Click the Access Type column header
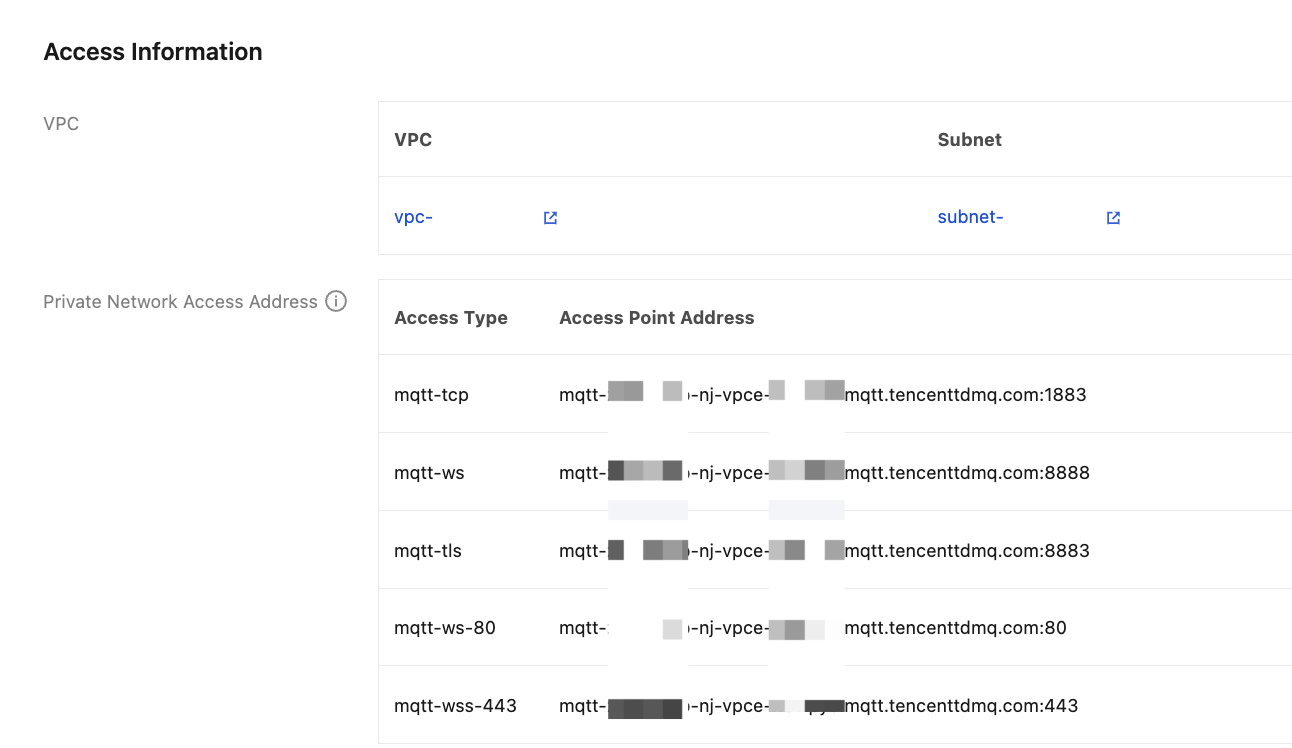The height and width of the screenshot is (748, 1292). (x=451, y=318)
